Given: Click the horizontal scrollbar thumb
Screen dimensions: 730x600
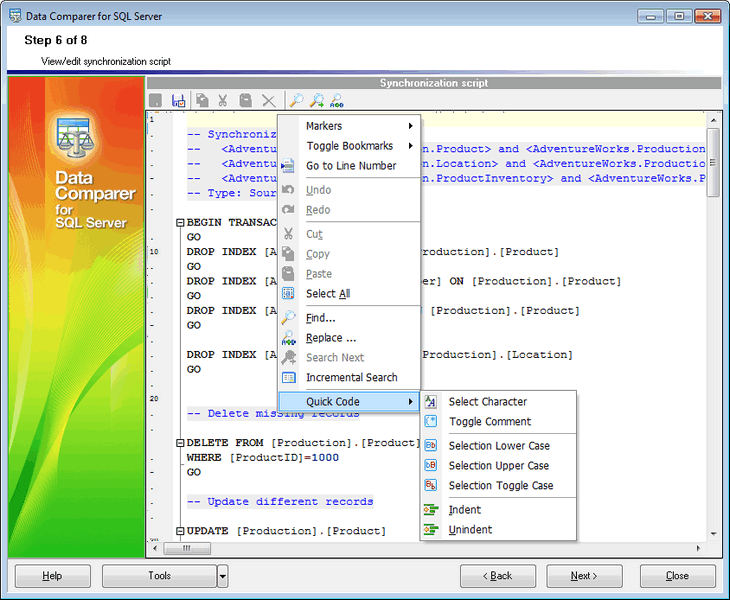Looking at the screenshot, I should (187, 548).
